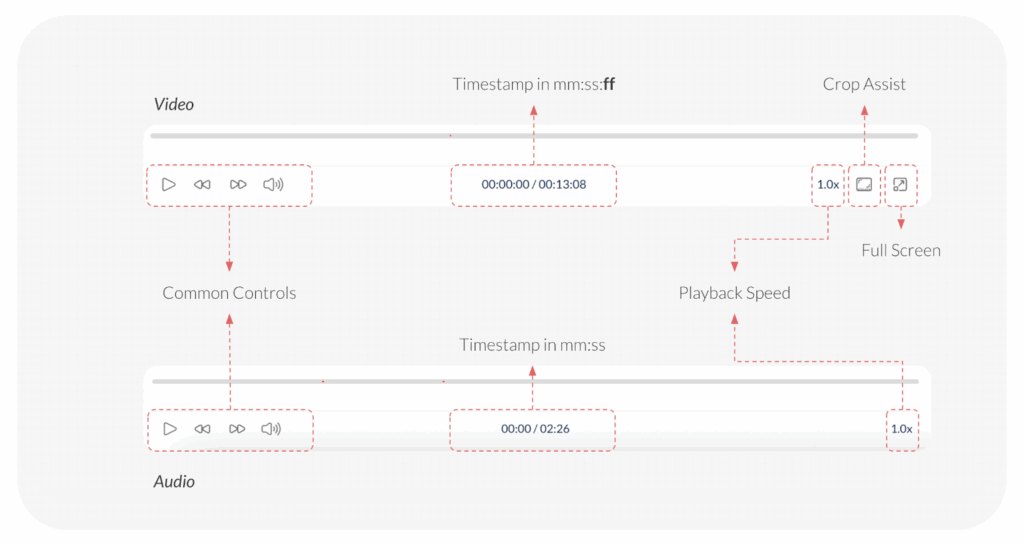
Task: Rewind the video using the rewind icon
Action: (x=202, y=184)
